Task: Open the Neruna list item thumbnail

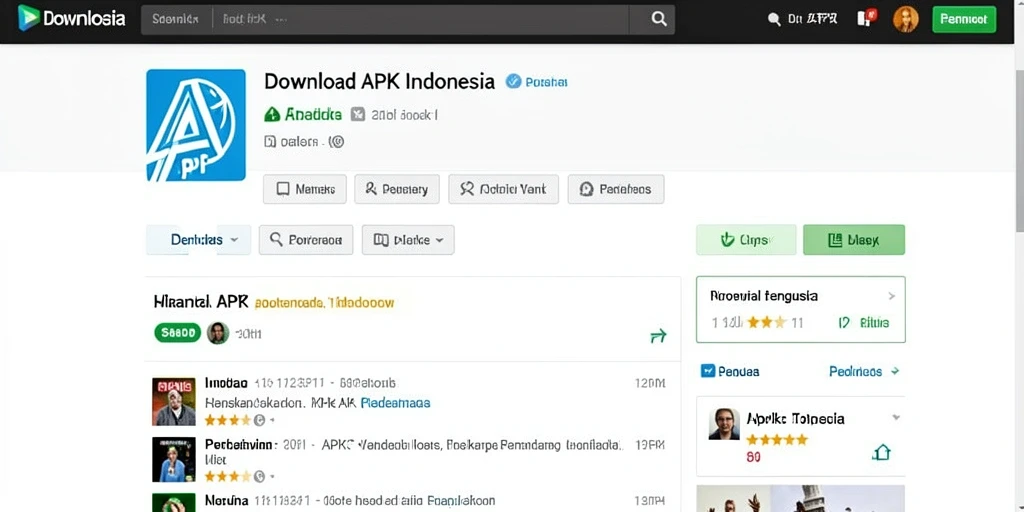Action: click(x=174, y=502)
